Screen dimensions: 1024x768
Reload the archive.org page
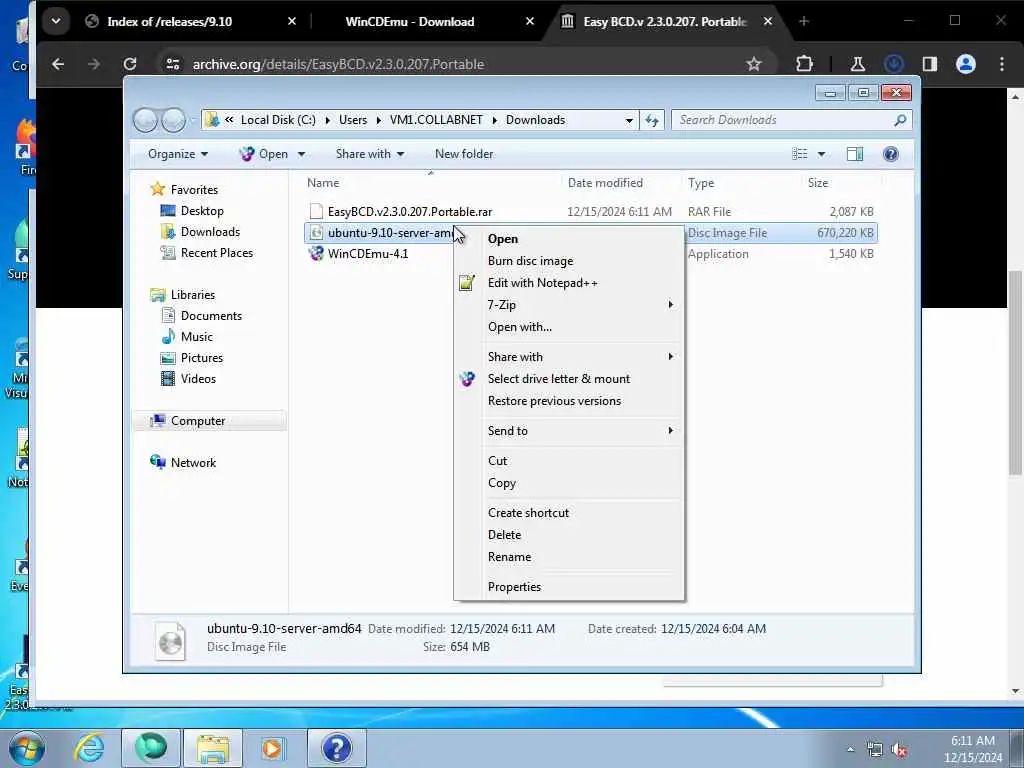click(130, 64)
